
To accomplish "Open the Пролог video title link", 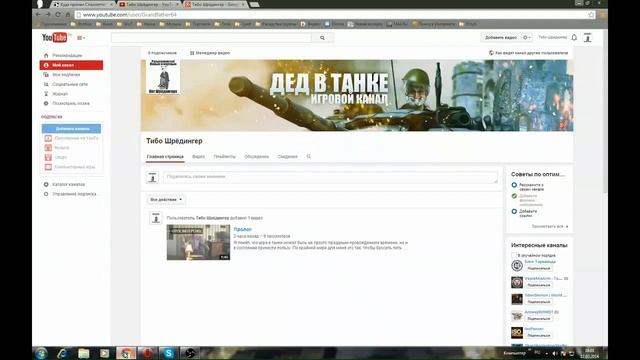I will 242,229.
